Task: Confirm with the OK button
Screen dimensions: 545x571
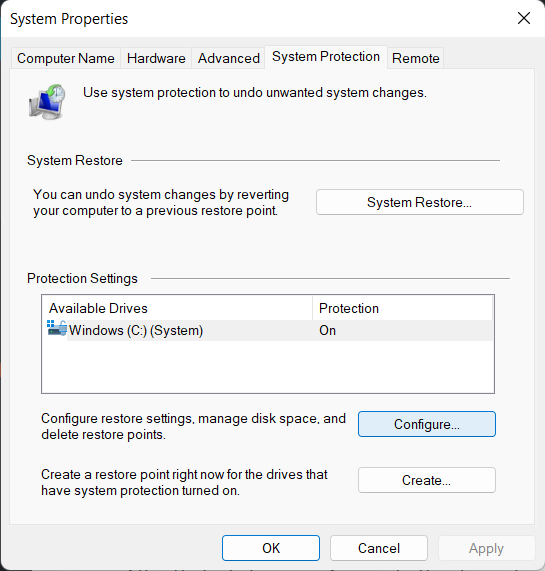Action: tap(271, 548)
